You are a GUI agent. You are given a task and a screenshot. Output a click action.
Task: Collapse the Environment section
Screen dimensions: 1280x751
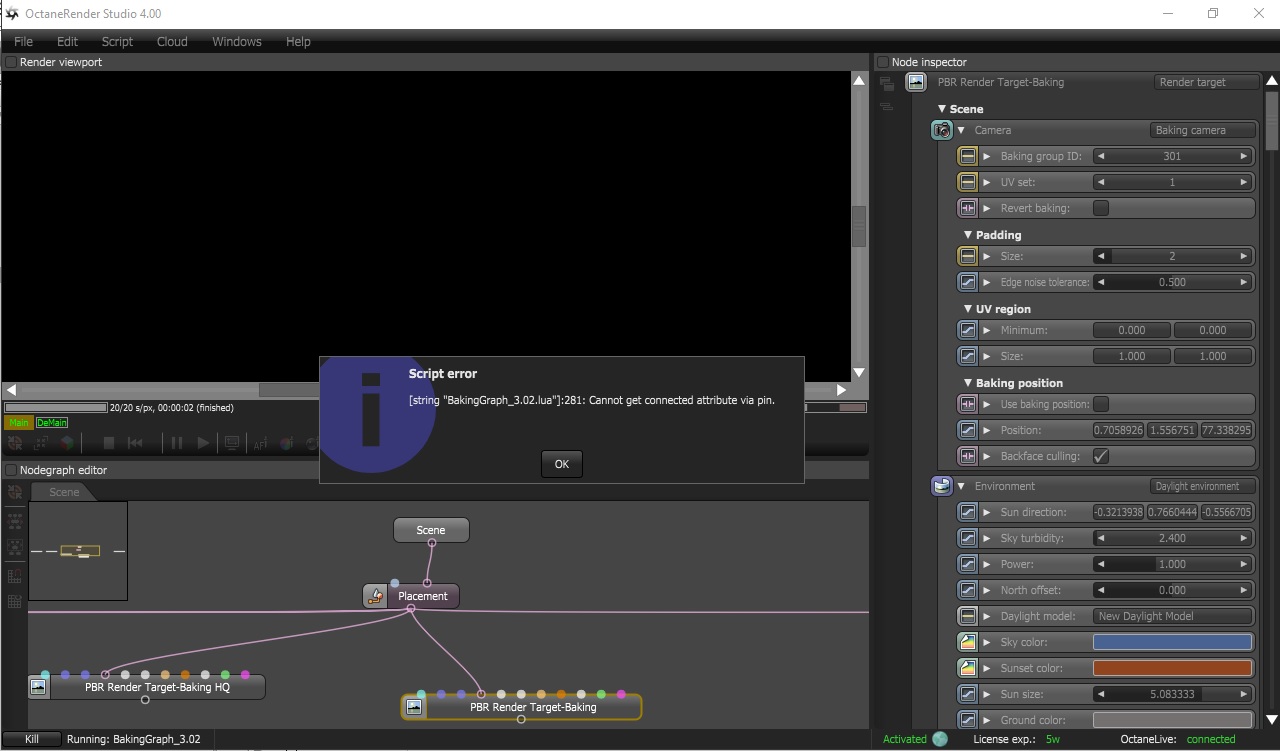click(962, 486)
